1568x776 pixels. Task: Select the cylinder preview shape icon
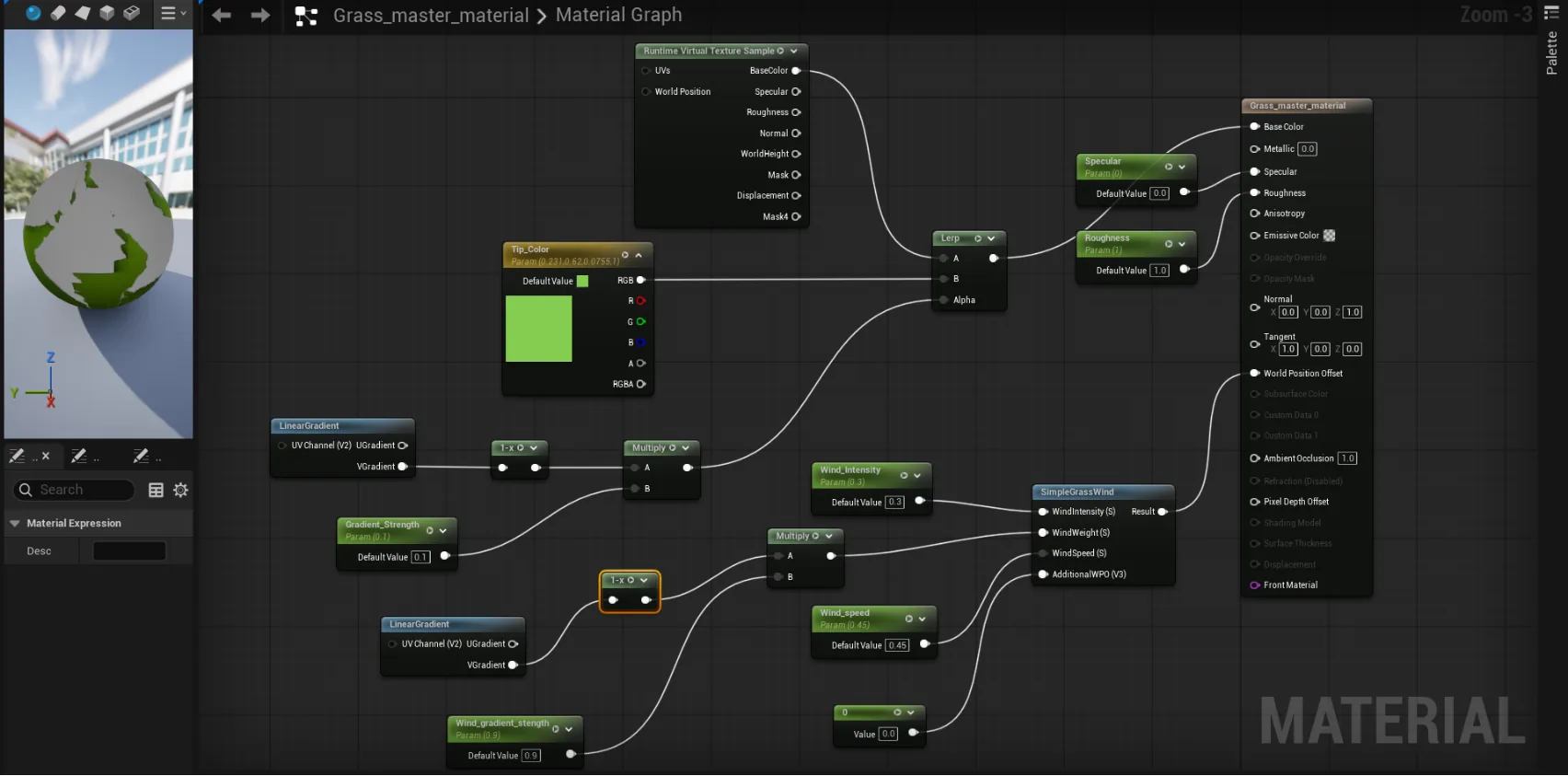tap(58, 13)
